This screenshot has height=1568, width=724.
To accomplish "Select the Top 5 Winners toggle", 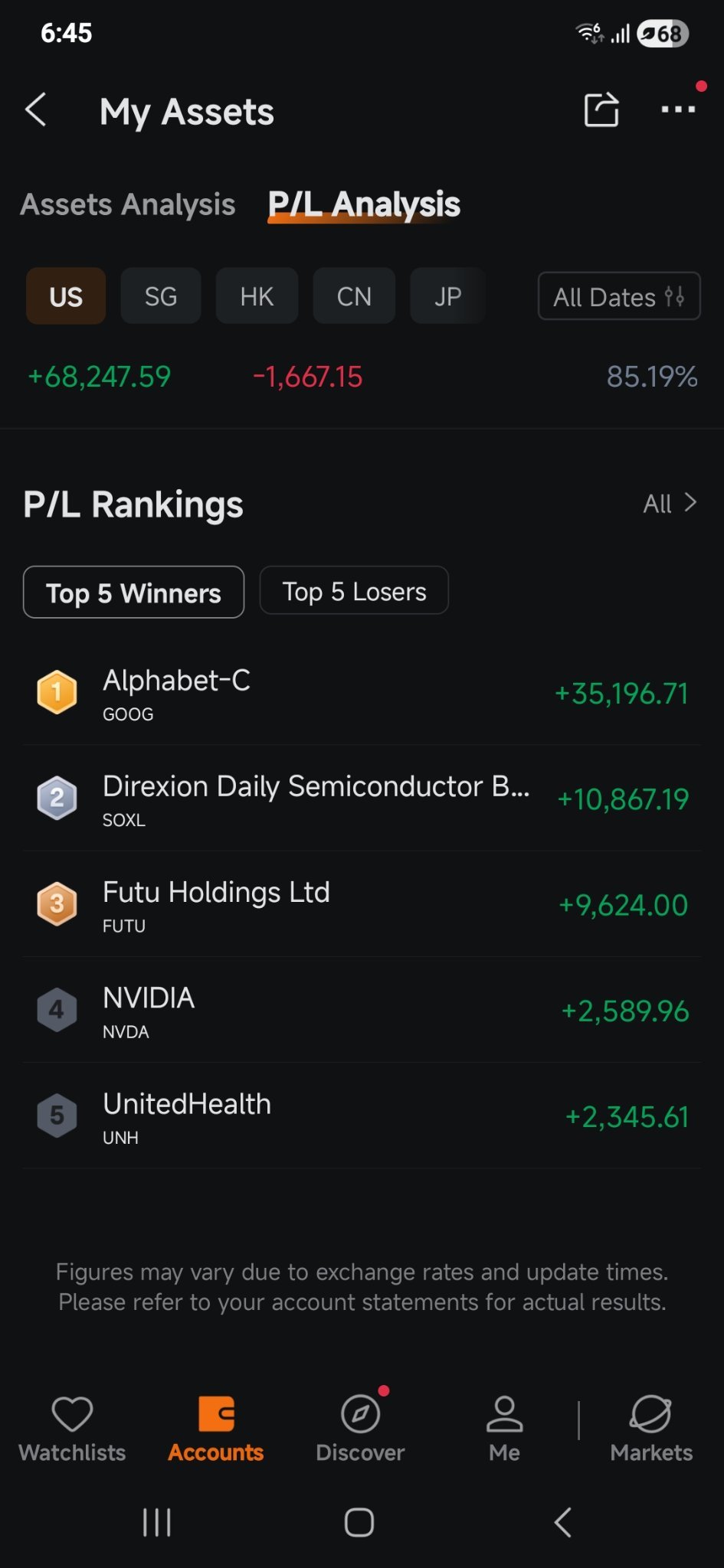I will (x=134, y=592).
